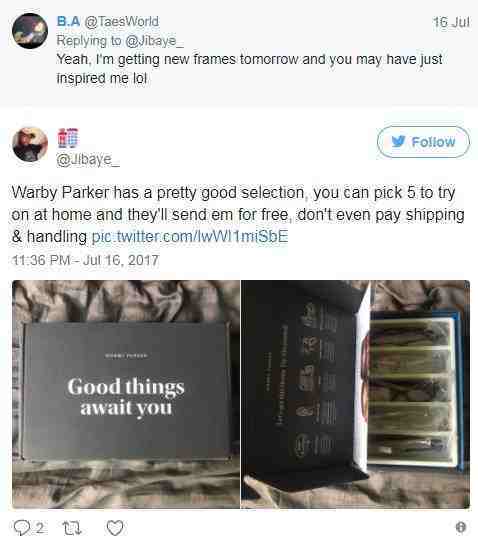Screen dimensions: 478x544
Task: Like the tweet with the heart icon
Action: click(115, 528)
